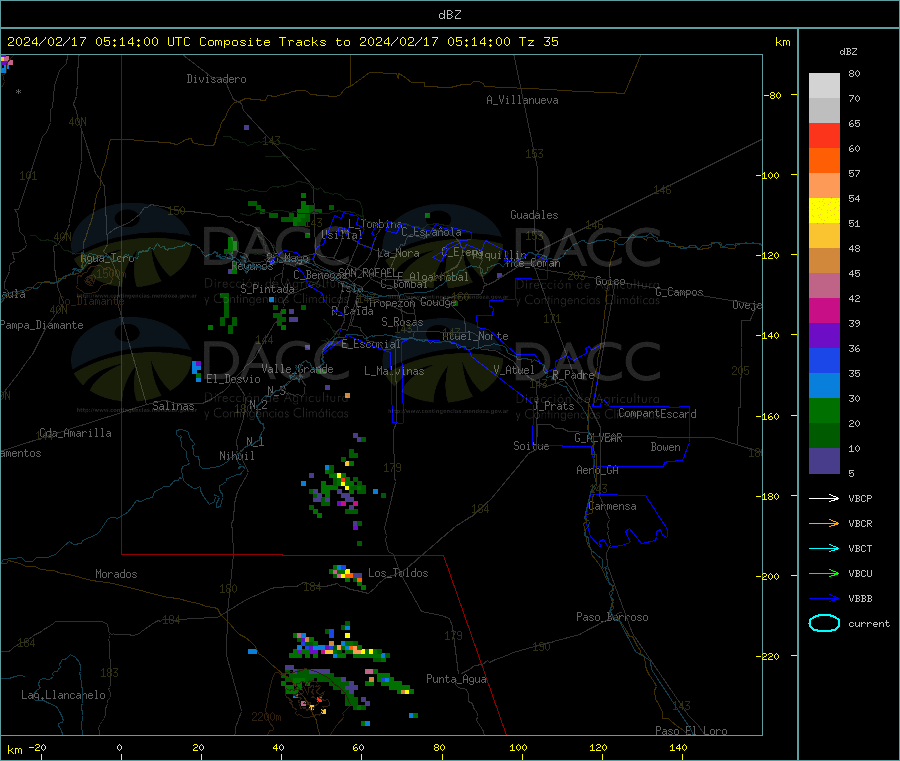Click the G_ALVEAR map label
Screen dimensions: 900x761
(x=598, y=438)
